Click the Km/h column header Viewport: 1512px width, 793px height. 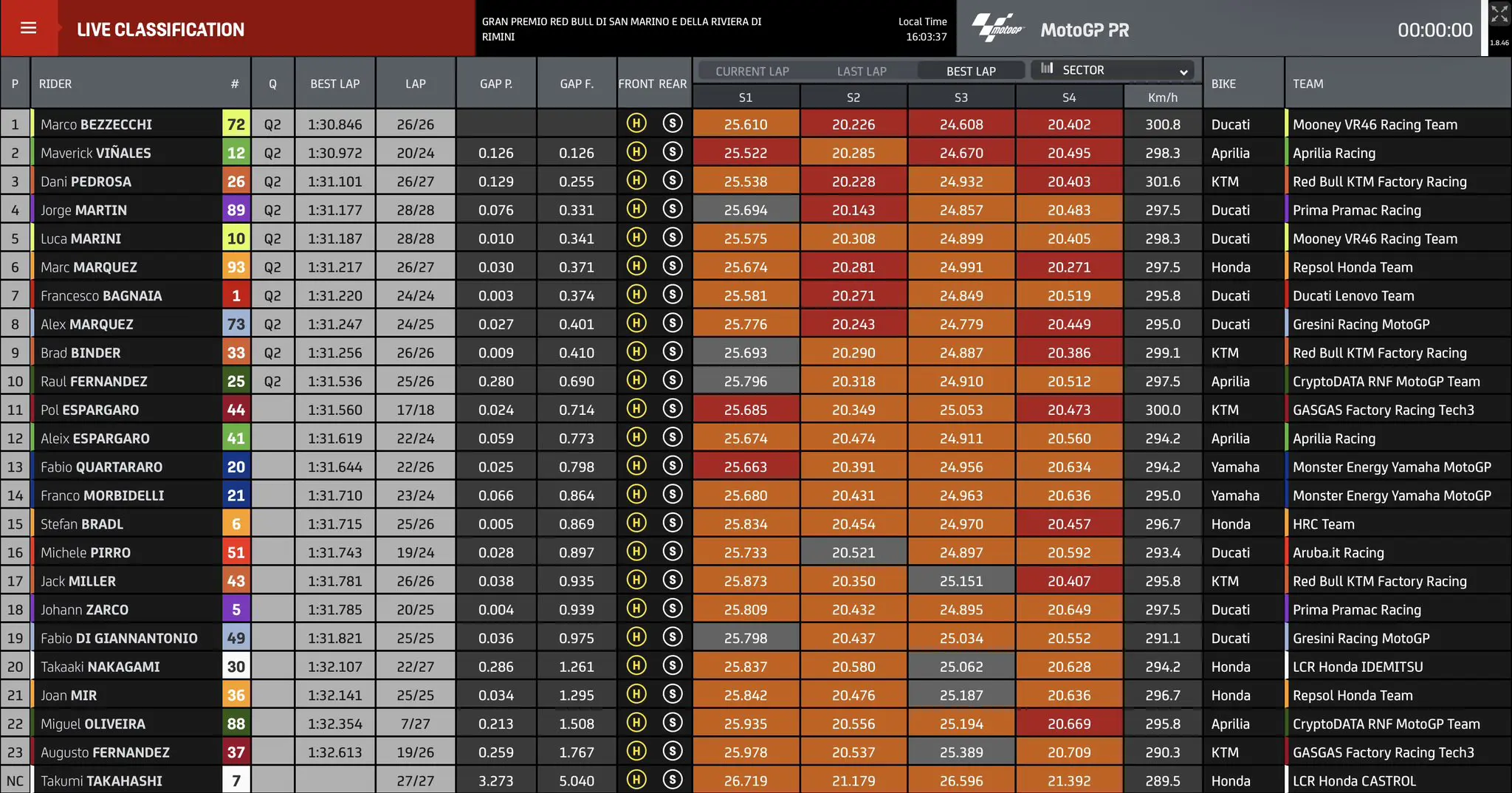point(1163,97)
